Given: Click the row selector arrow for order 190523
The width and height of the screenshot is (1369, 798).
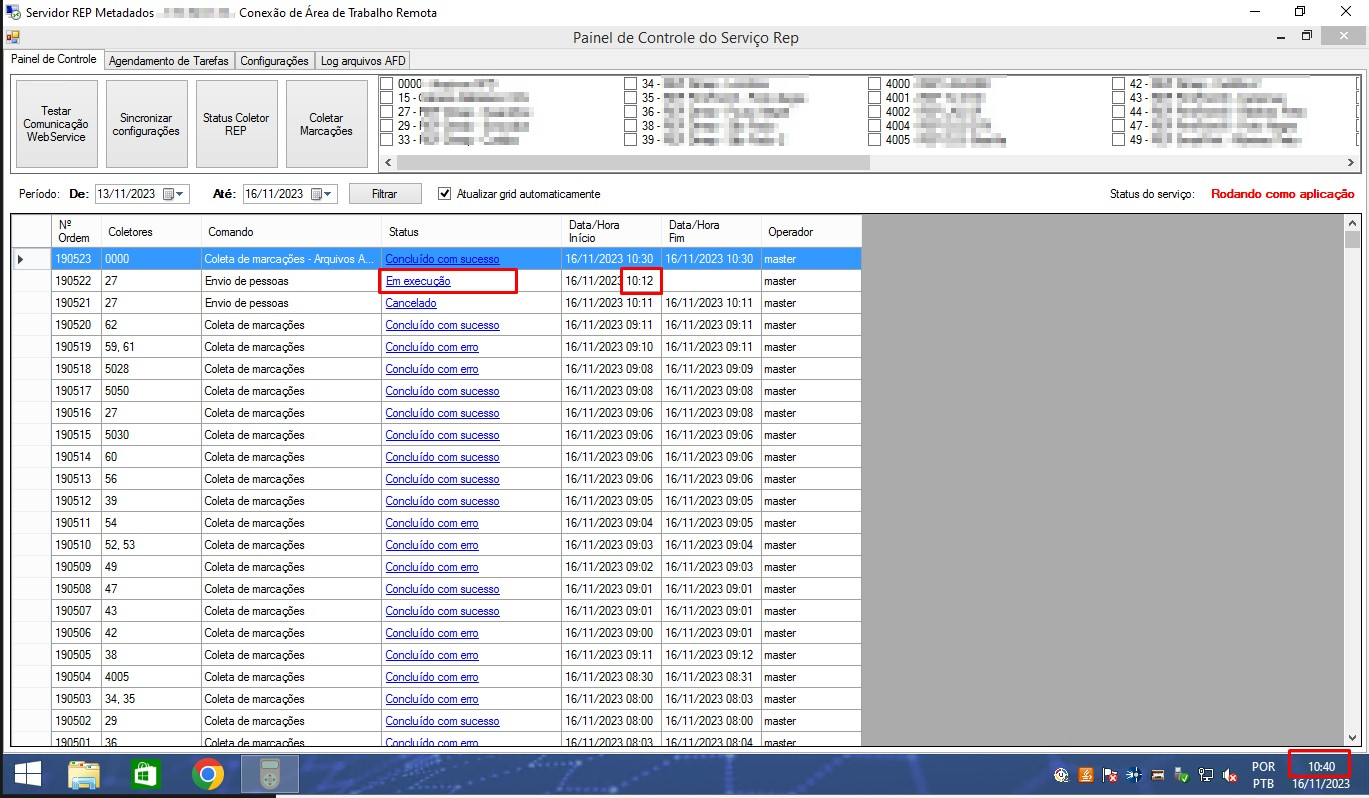Looking at the screenshot, I should [21, 259].
